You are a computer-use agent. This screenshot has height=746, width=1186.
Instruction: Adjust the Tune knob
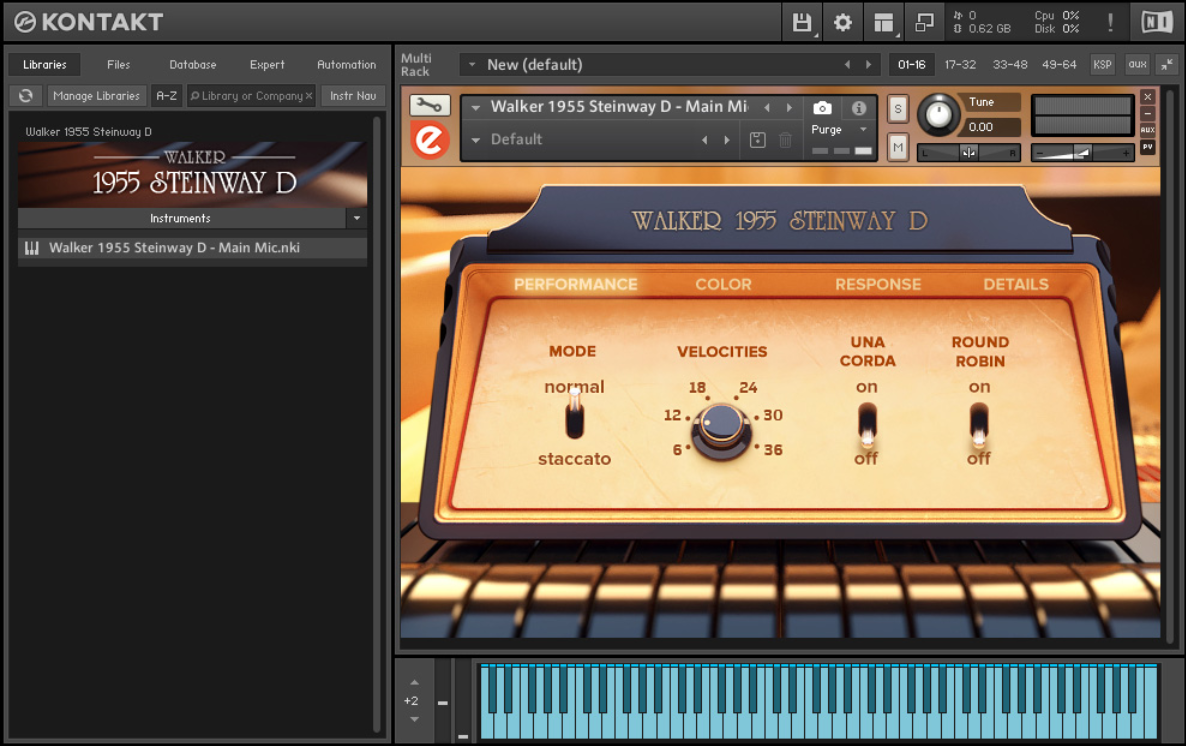coord(939,115)
